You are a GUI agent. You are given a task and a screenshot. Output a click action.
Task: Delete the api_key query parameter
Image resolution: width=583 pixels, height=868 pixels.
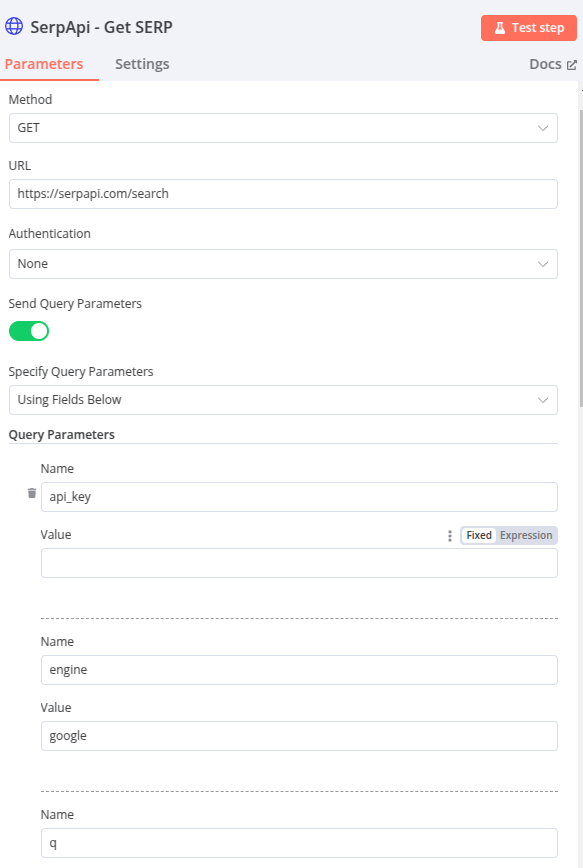(32, 493)
